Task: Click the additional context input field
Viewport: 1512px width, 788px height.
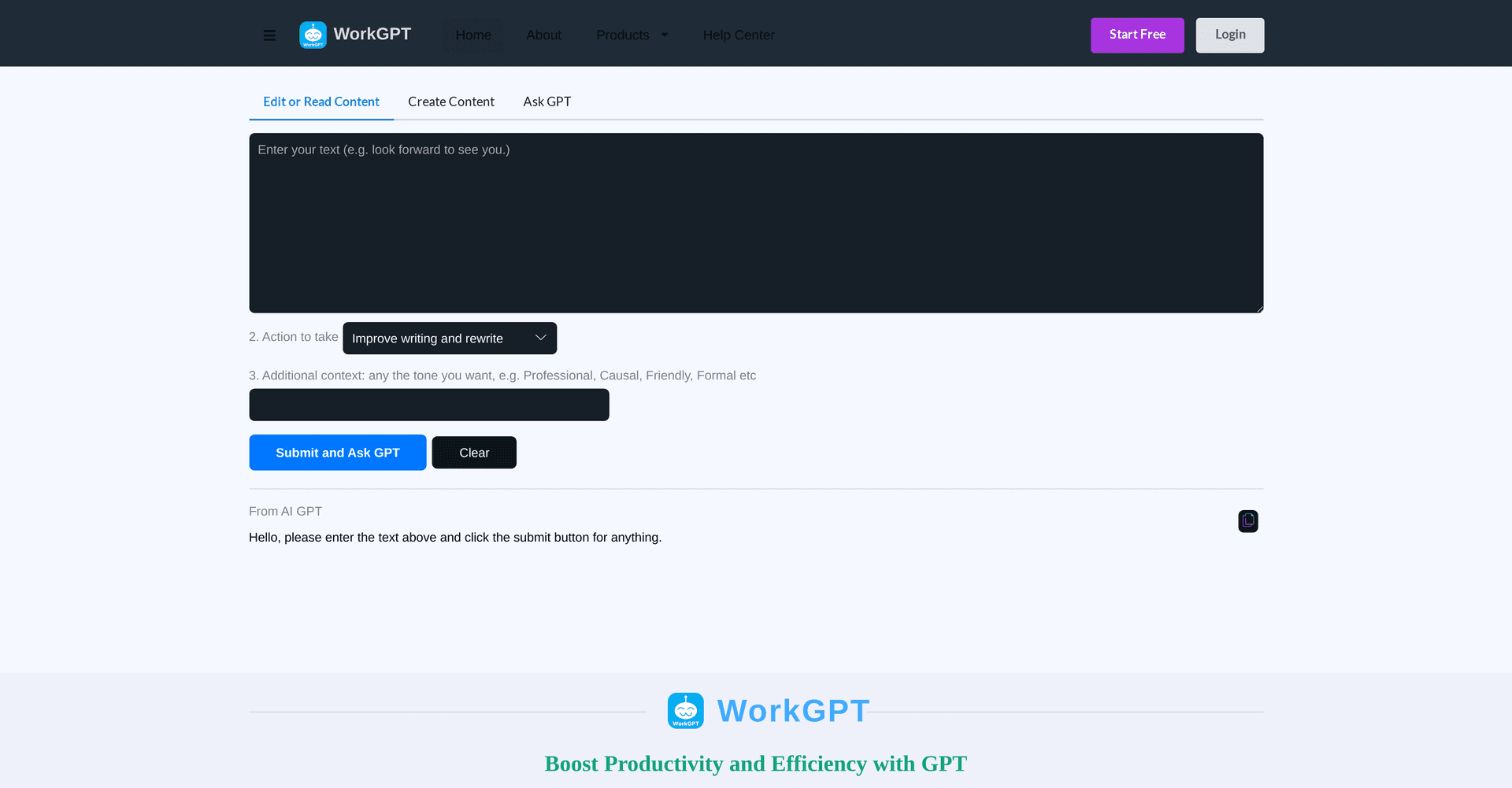Action: point(429,405)
